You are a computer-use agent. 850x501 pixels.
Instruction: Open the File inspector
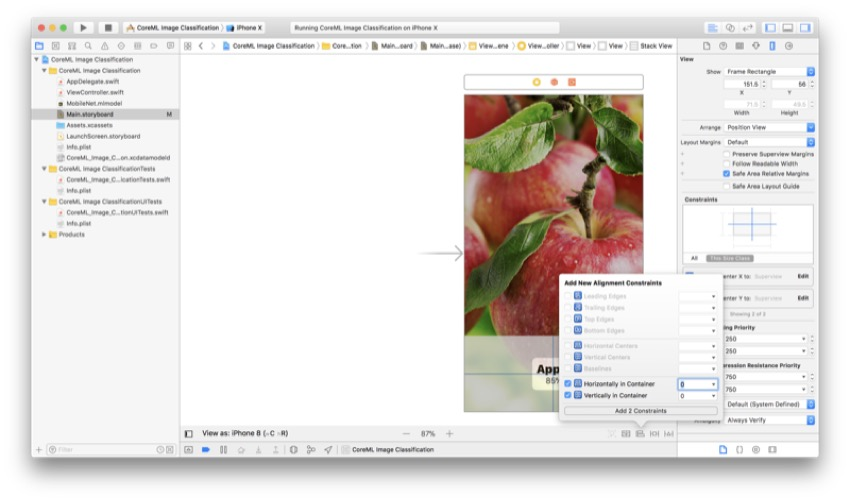(706, 46)
